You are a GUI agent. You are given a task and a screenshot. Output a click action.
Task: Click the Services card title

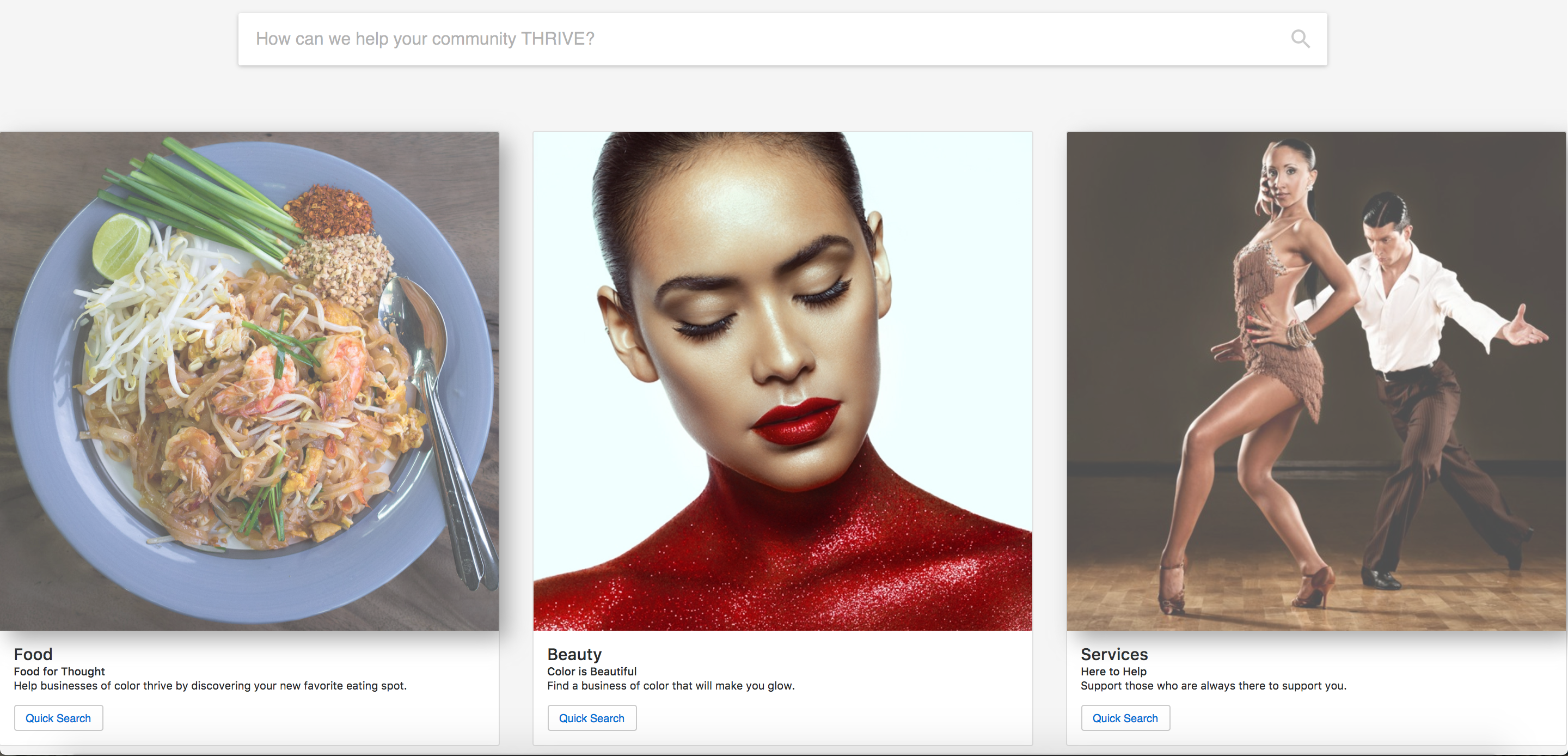1114,654
